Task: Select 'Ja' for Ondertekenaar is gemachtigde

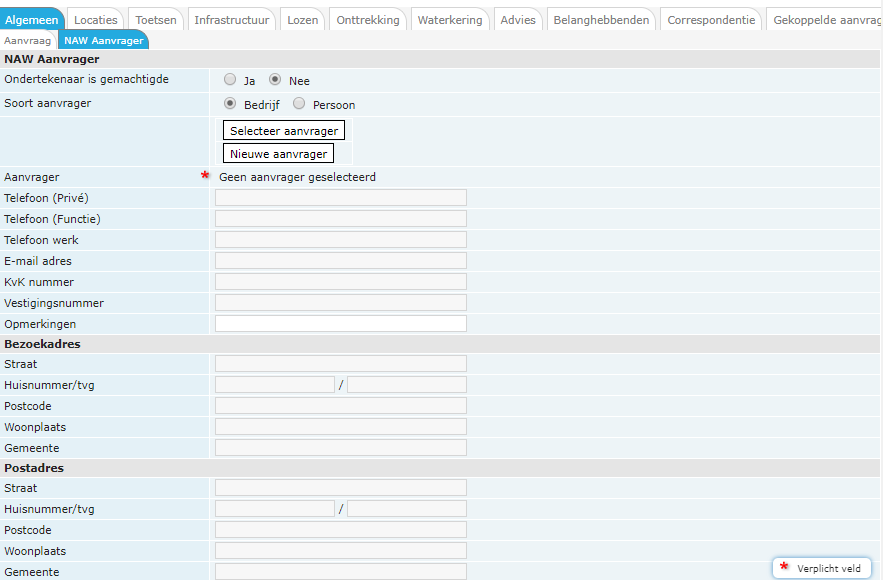Action: click(x=230, y=80)
